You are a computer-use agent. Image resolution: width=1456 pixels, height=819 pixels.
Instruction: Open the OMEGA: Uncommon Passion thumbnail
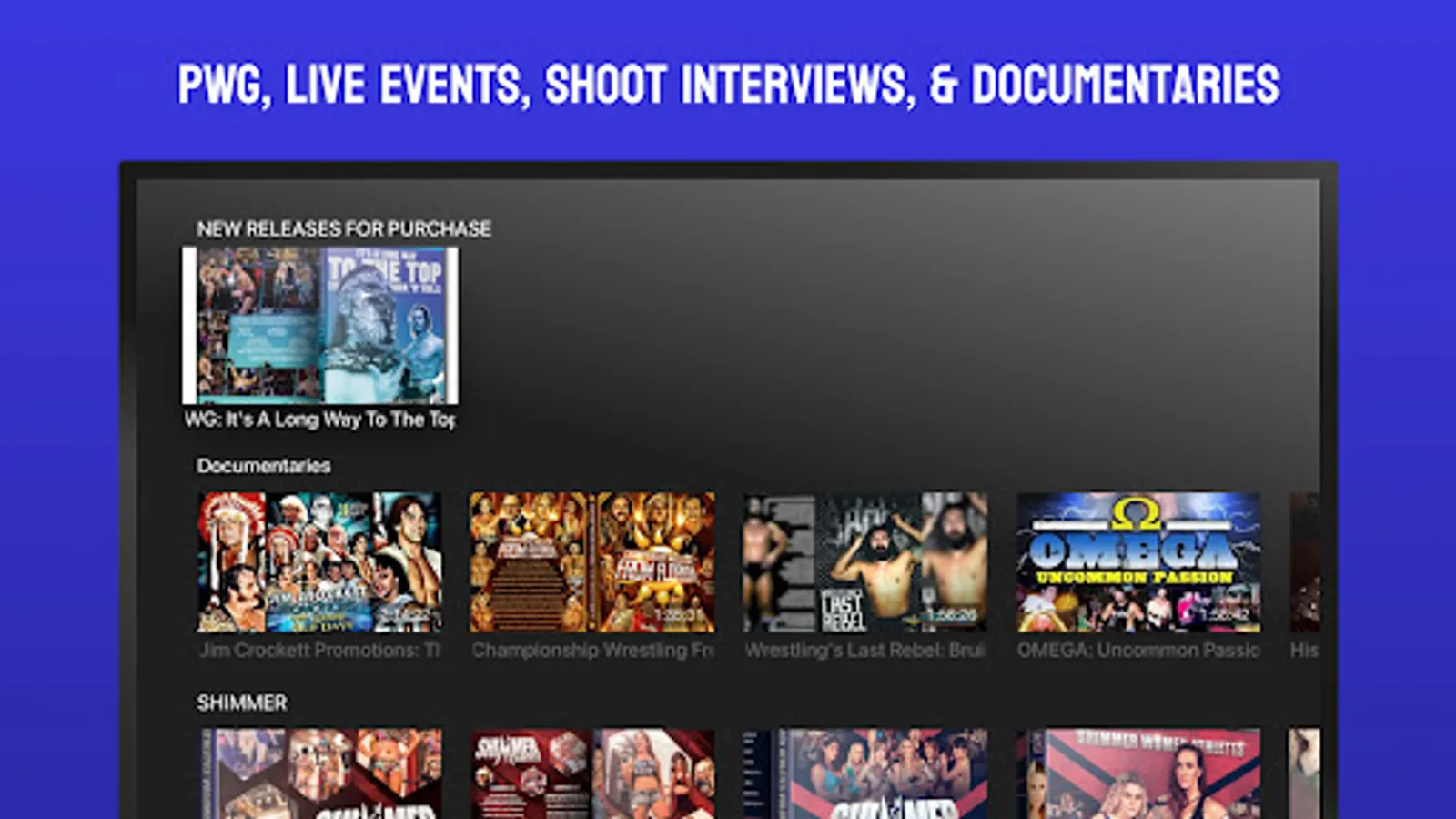pyautogui.click(x=1138, y=562)
